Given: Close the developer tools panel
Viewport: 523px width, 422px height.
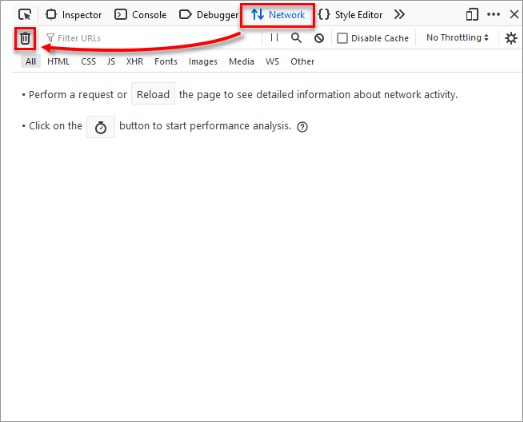Looking at the screenshot, I should tap(514, 14).
